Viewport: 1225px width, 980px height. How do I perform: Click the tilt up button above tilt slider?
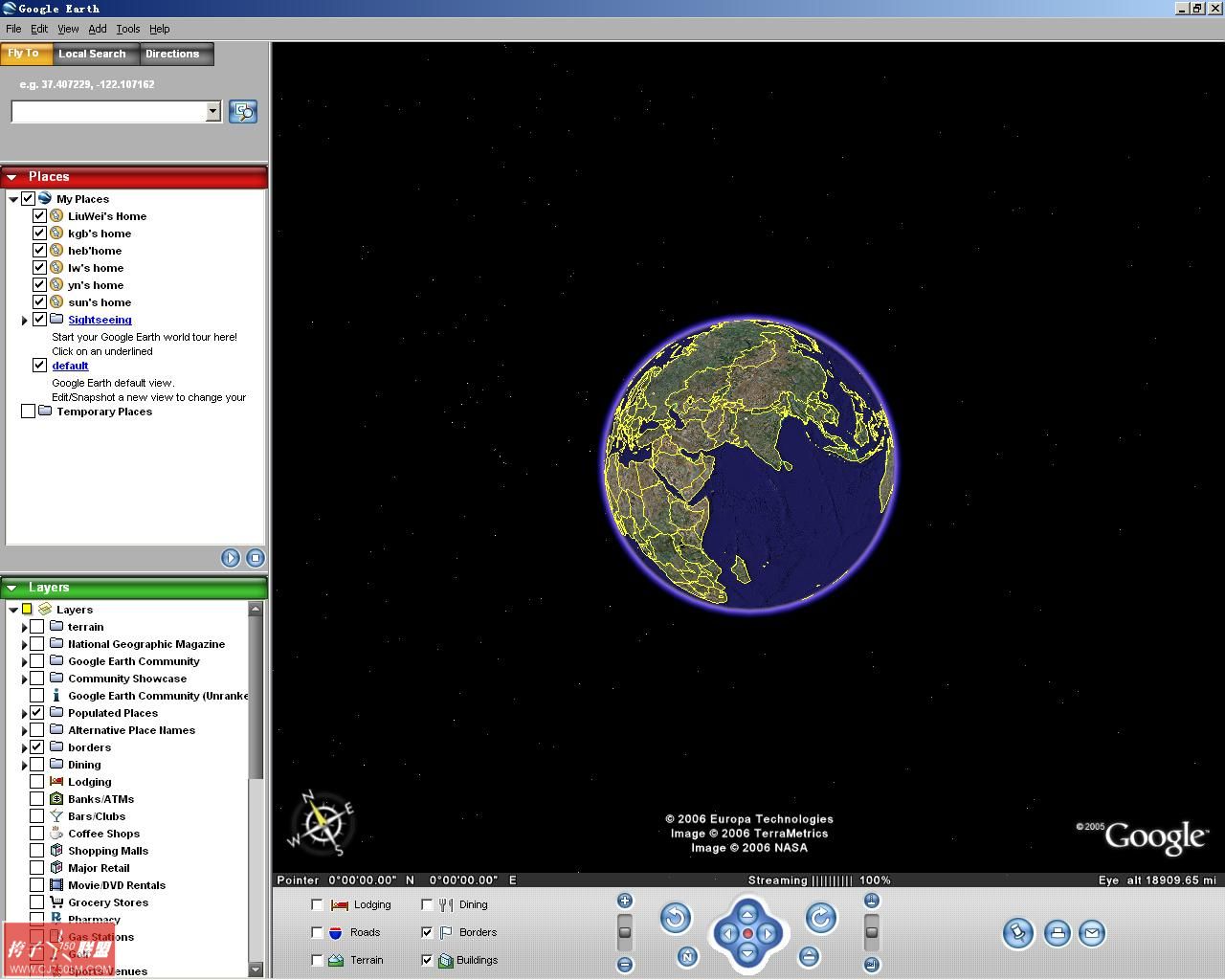pyautogui.click(x=871, y=901)
